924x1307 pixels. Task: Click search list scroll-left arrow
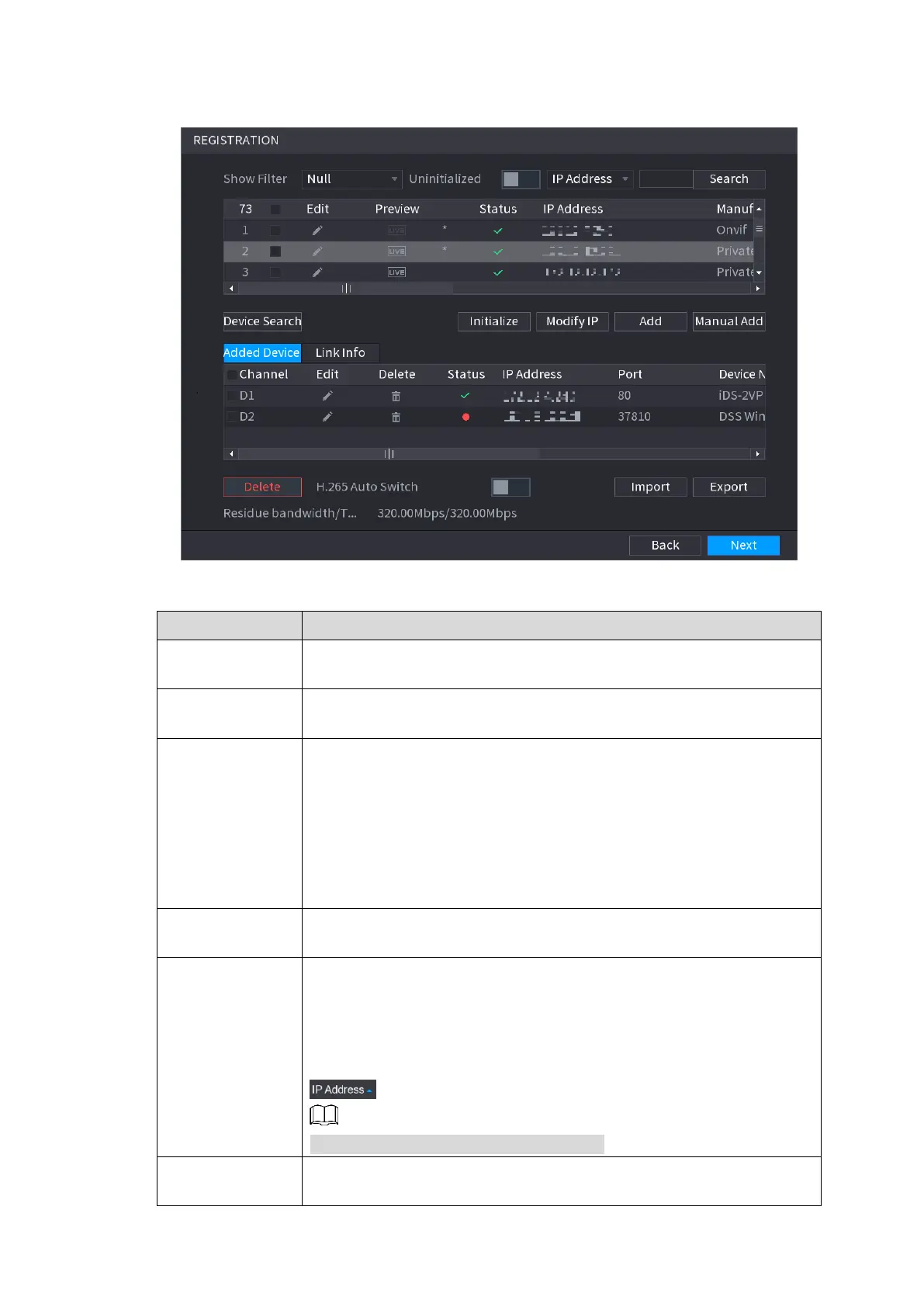(x=231, y=289)
